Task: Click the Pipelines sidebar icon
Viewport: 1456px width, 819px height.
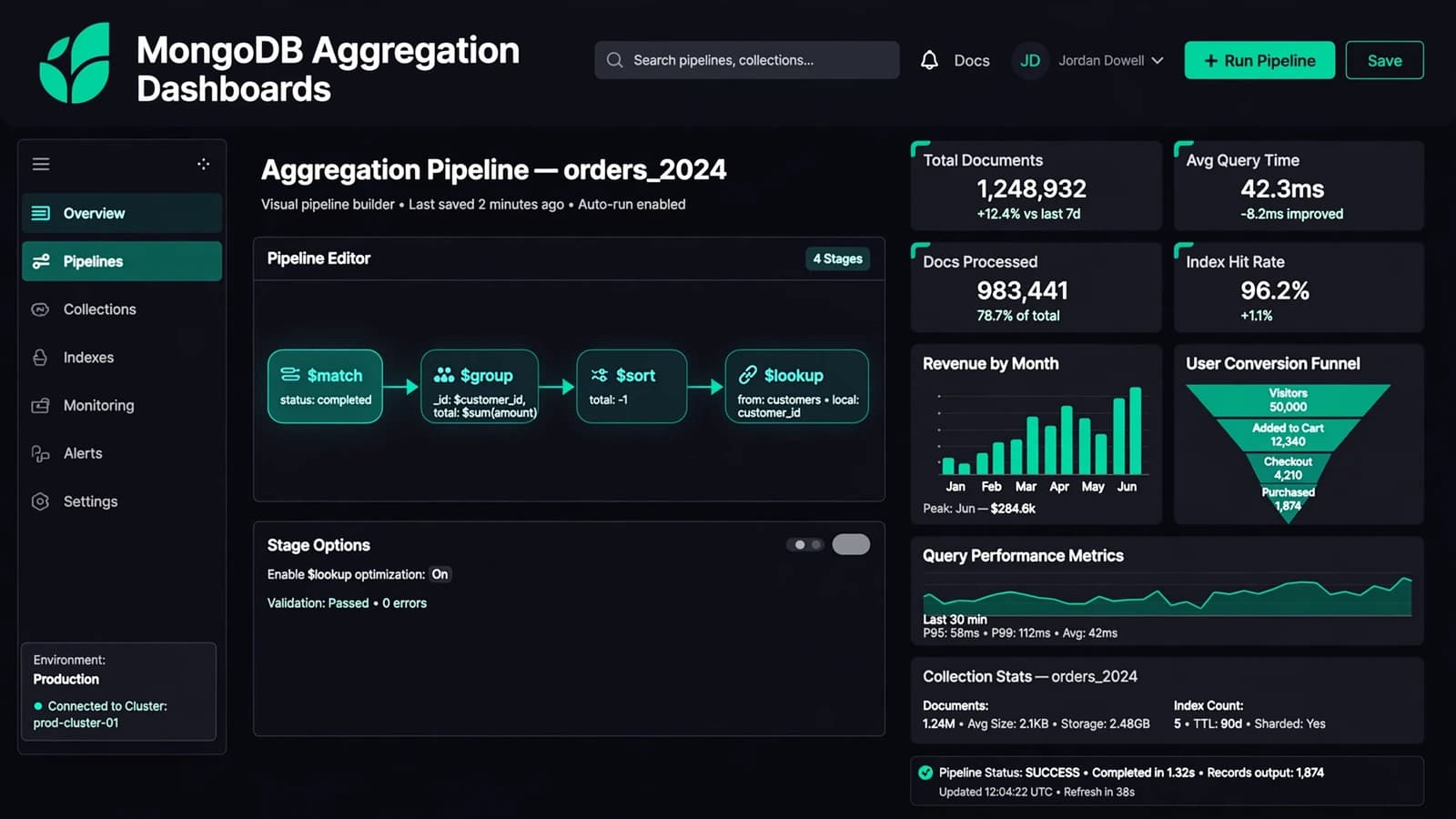Action: pos(41,261)
